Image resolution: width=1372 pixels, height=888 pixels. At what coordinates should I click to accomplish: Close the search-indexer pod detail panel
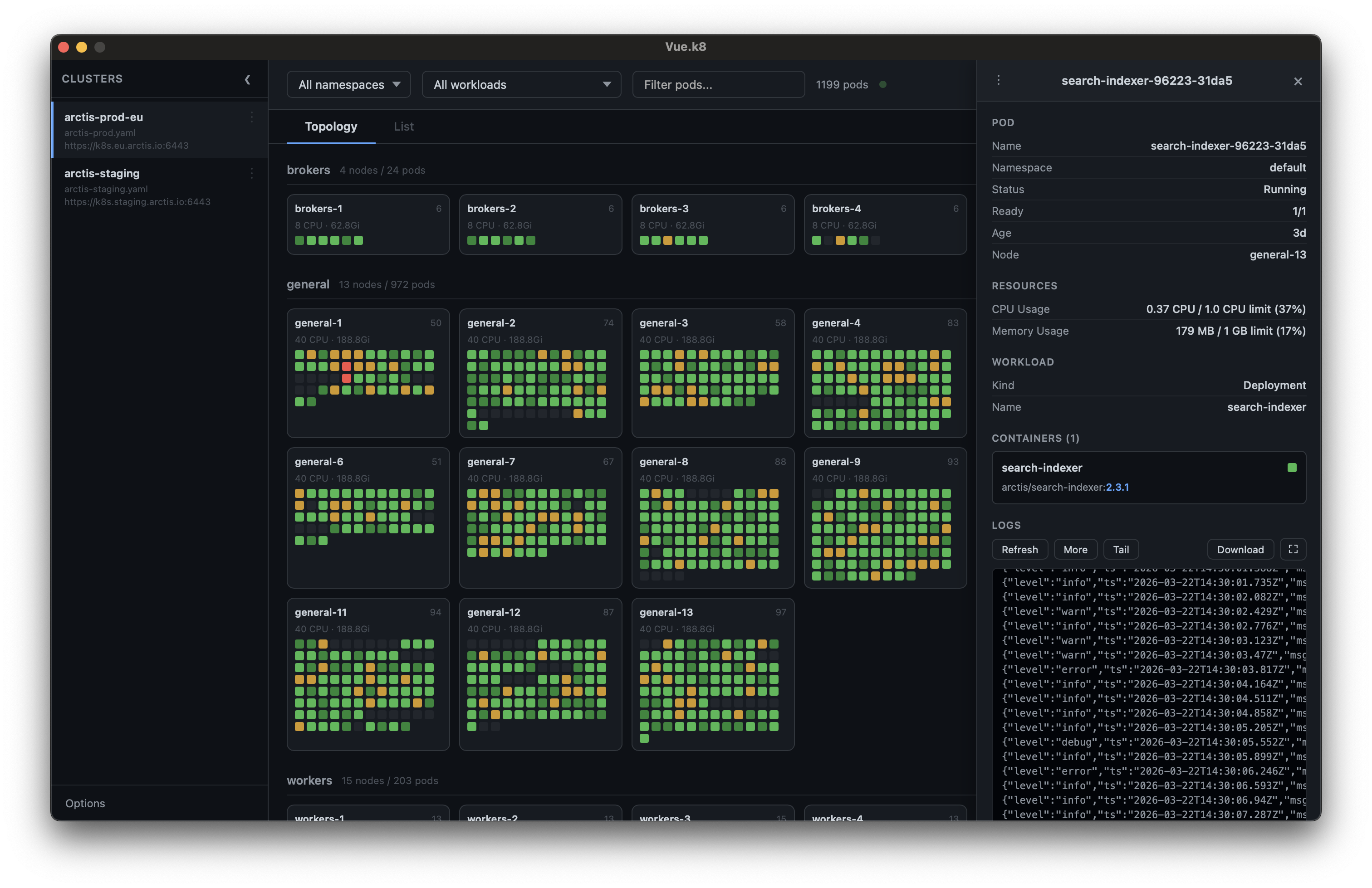pos(1298,81)
